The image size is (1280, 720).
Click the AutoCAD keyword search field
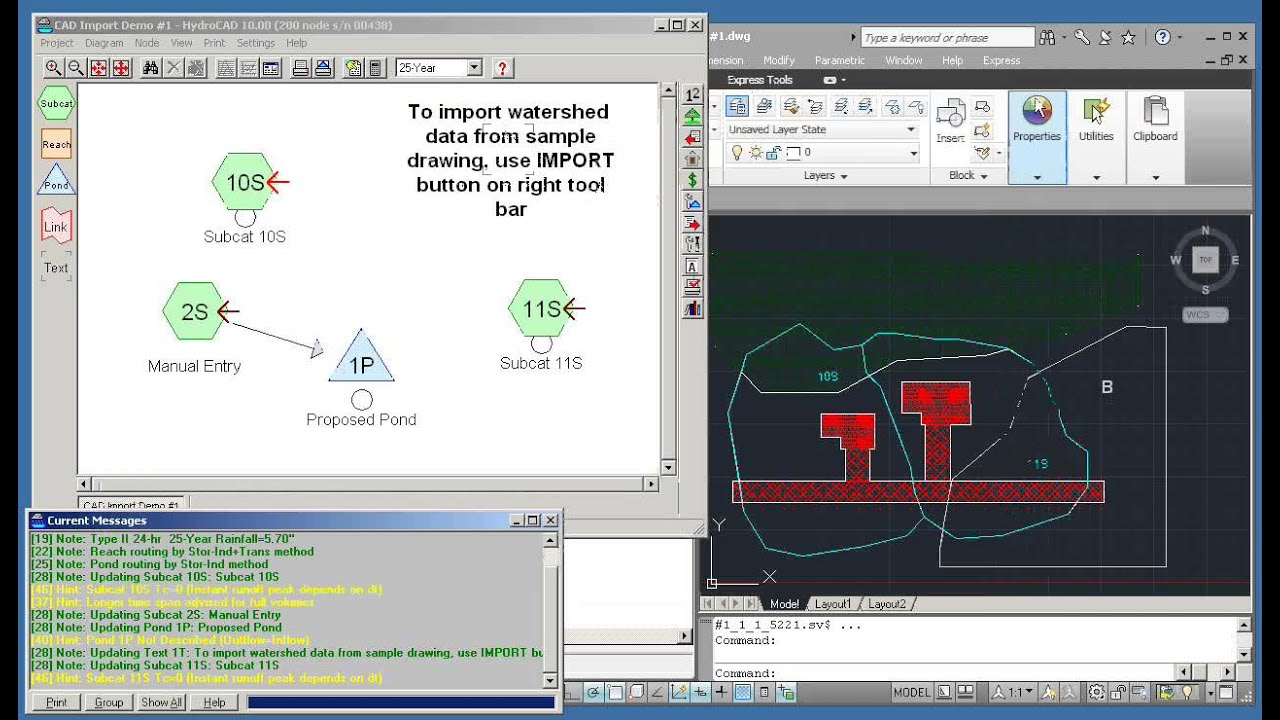tap(947, 37)
